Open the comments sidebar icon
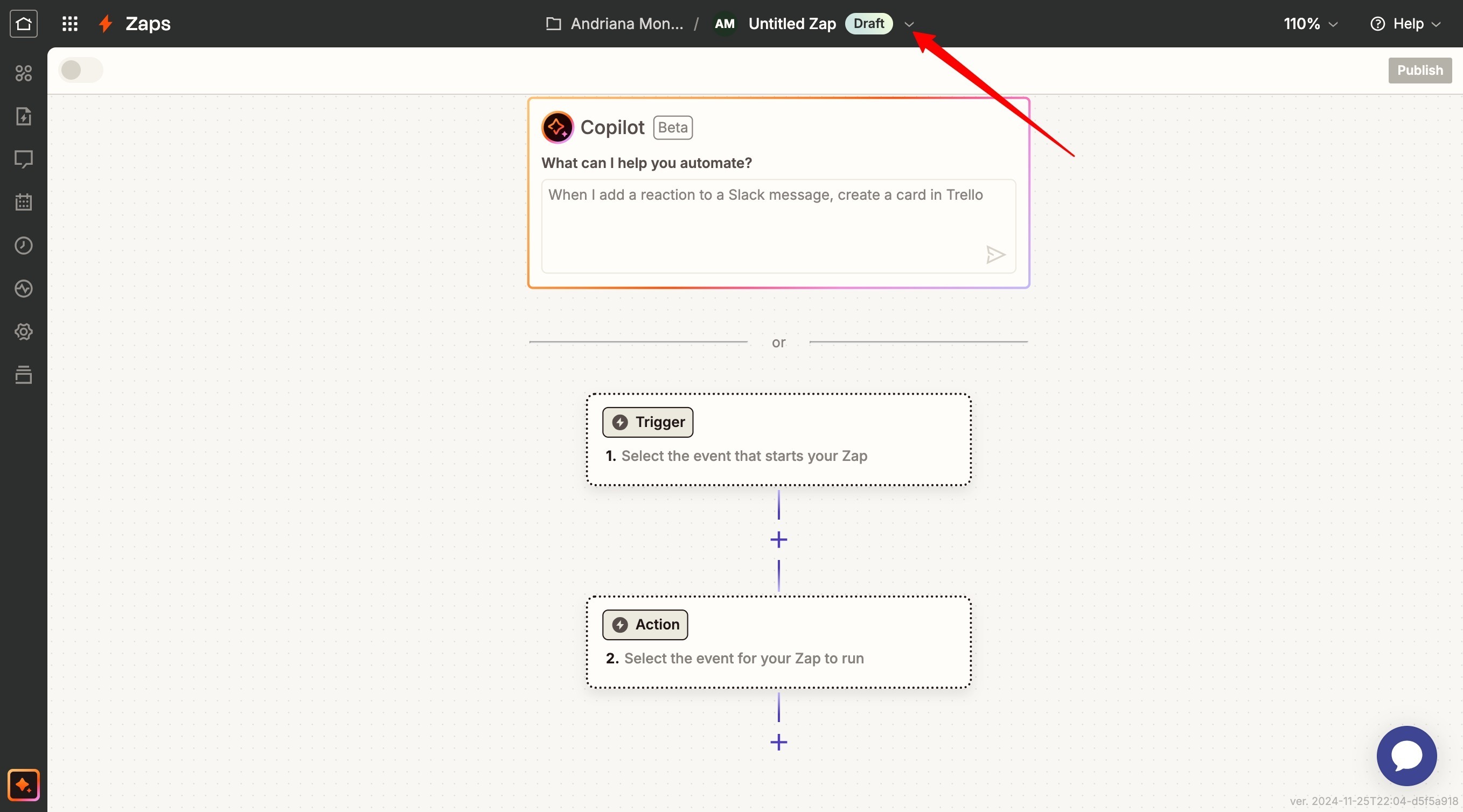This screenshot has height=812, width=1463. [x=23, y=159]
